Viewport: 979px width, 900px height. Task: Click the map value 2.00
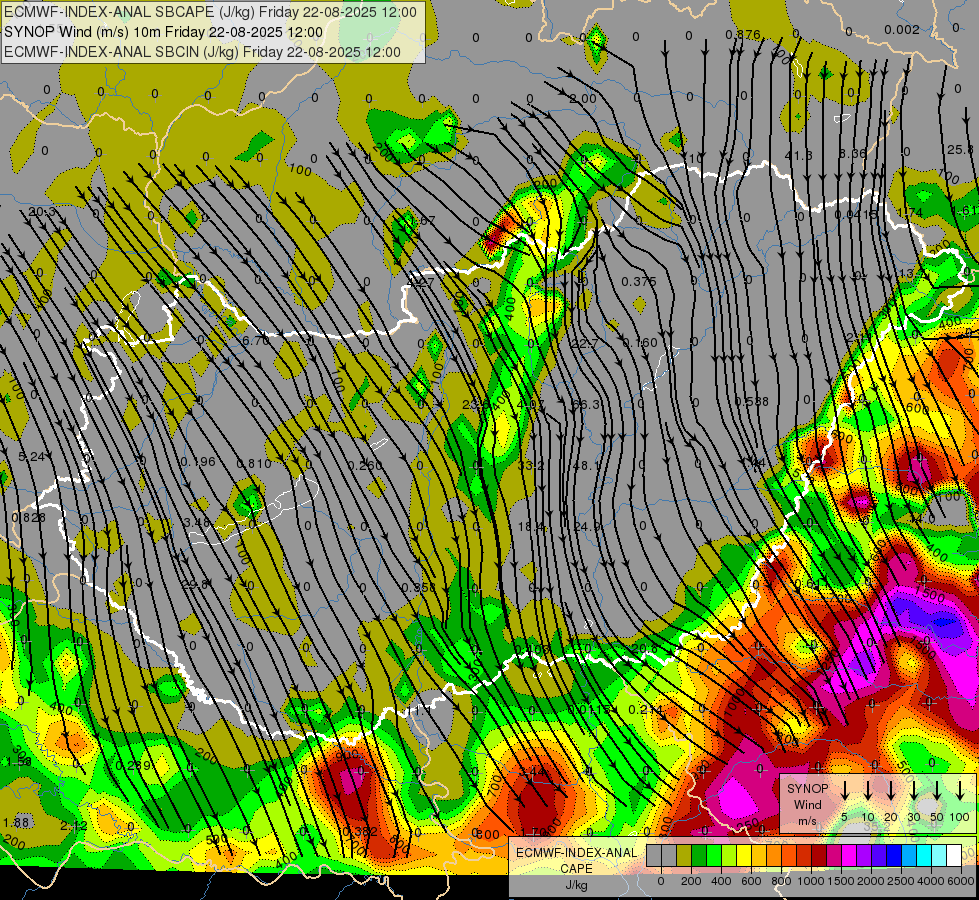(x=583, y=99)
